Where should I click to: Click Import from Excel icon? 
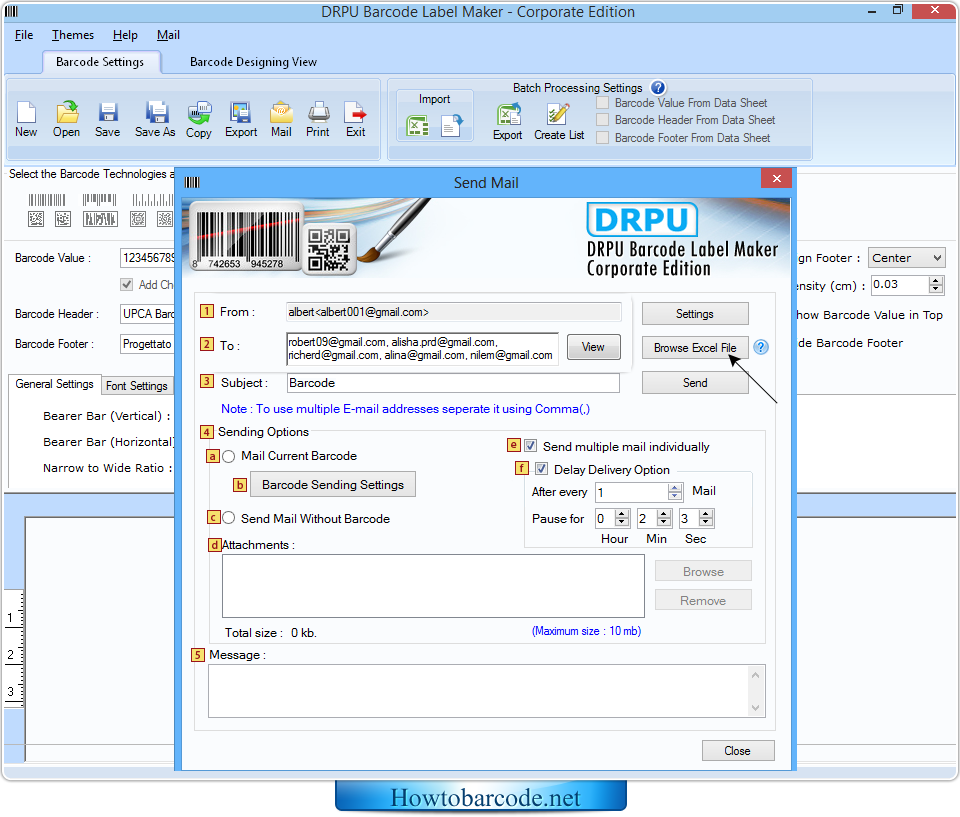[x=418, y=126]
